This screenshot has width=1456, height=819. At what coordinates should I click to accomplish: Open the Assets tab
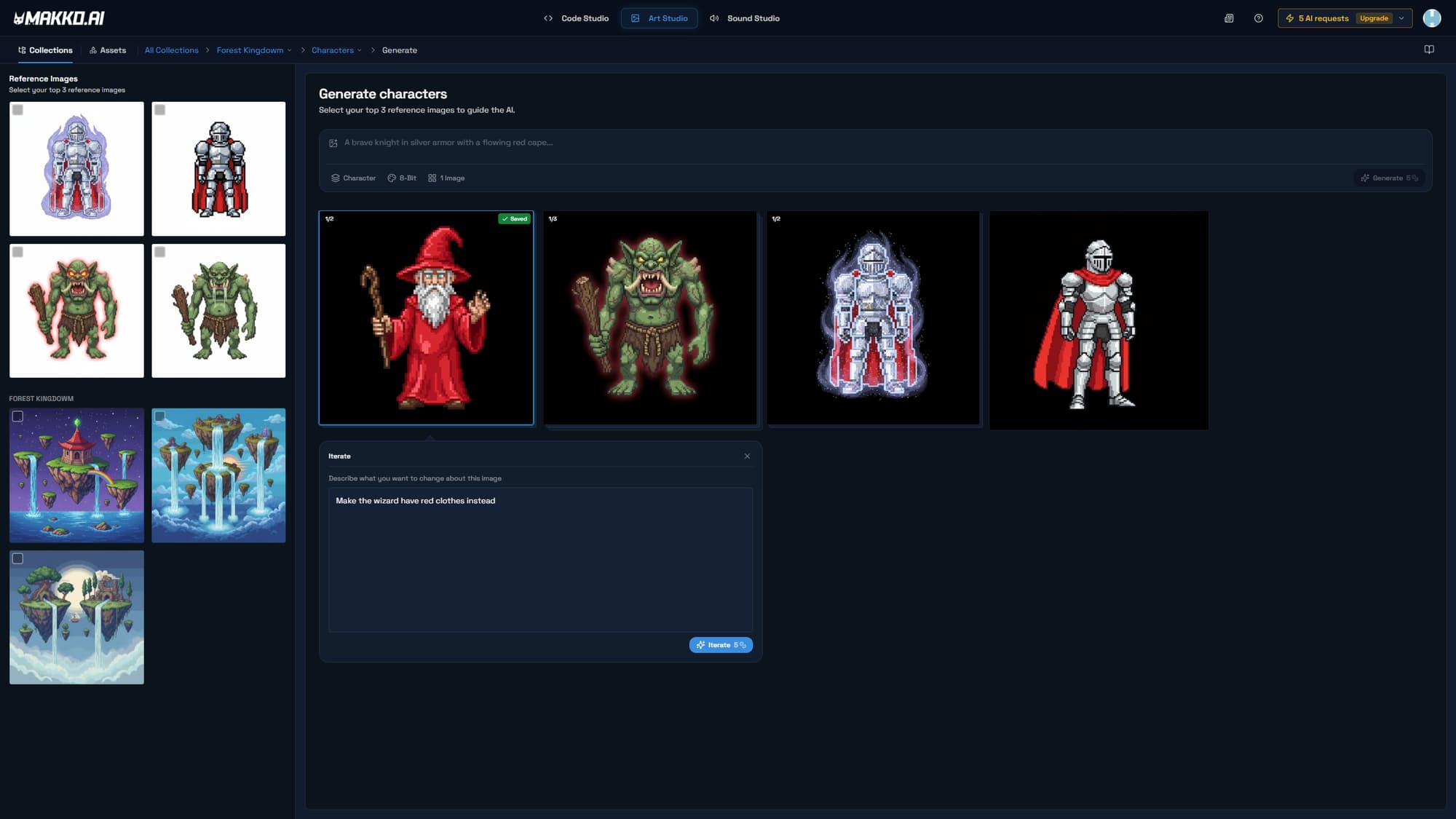(x=107, y=50)
